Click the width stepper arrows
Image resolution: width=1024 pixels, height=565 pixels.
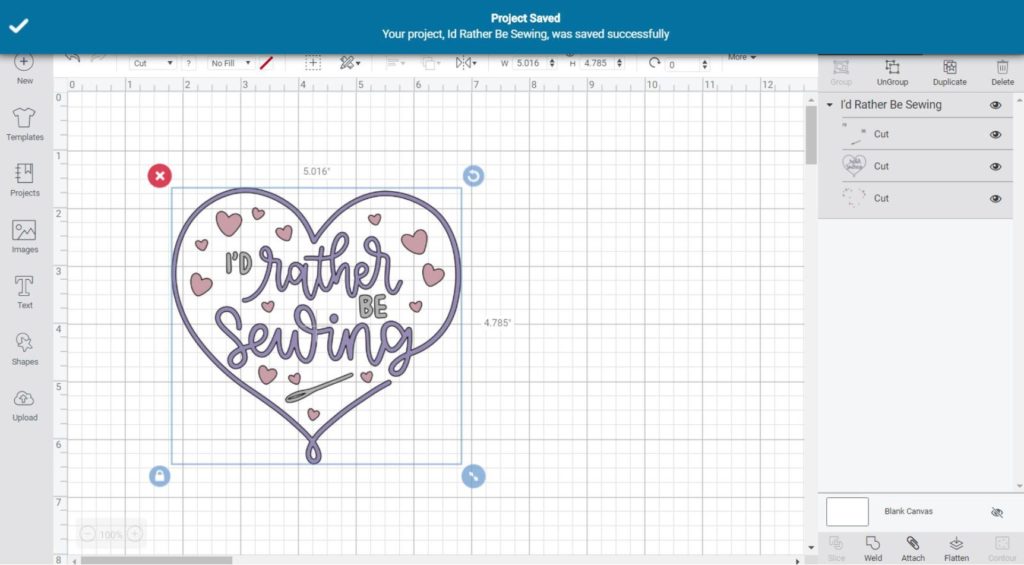pyautogui.click(x=552, y=63)
